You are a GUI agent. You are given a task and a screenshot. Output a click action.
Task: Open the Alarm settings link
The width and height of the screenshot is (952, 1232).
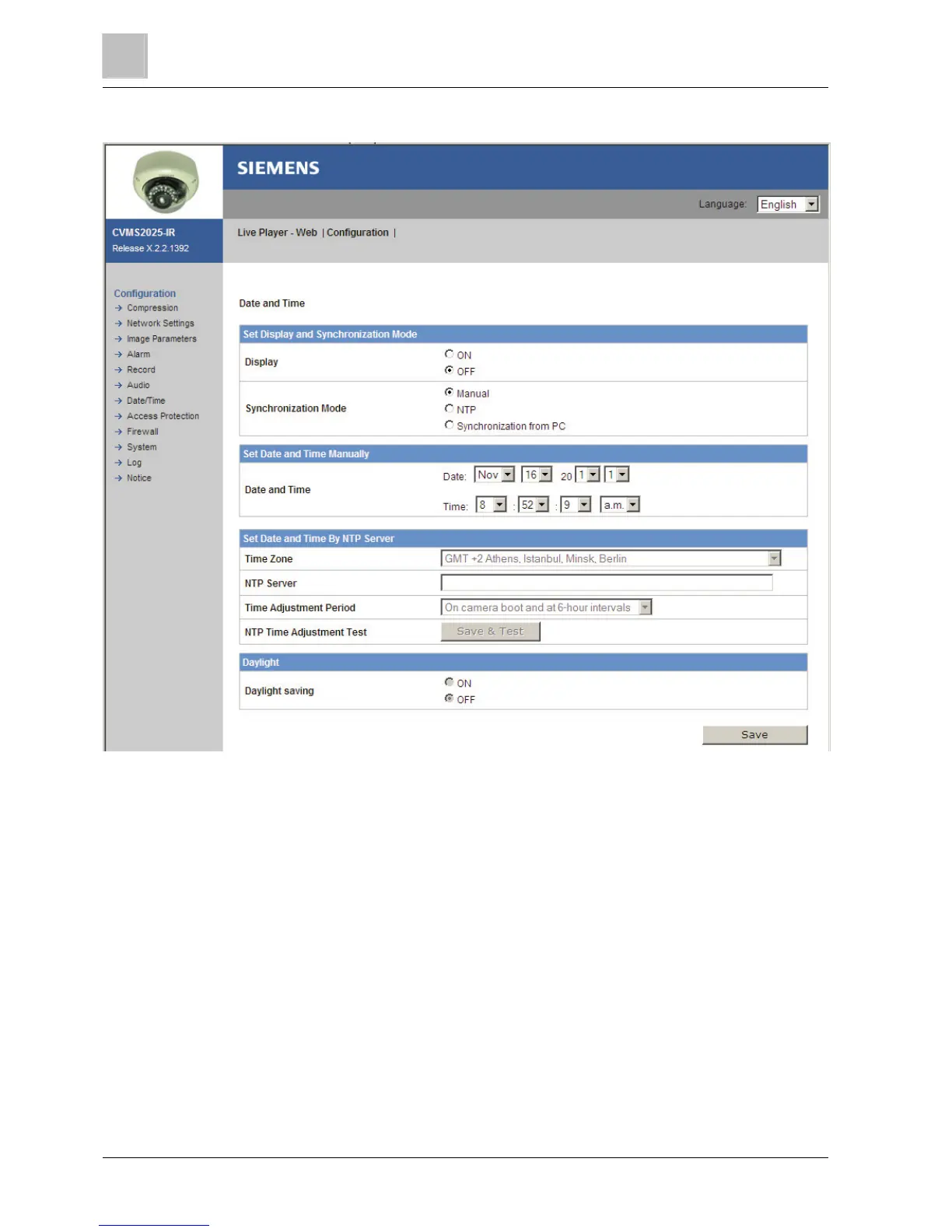tap(138, 355)
